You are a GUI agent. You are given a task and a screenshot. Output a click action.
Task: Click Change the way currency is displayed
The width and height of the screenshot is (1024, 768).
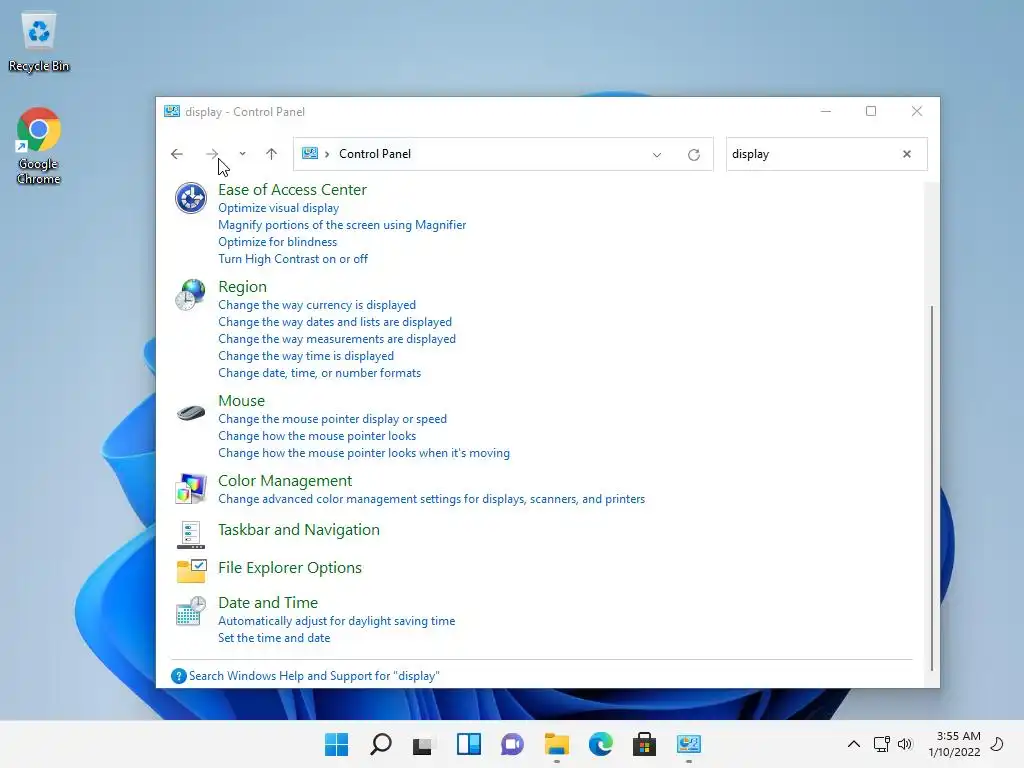317,305
